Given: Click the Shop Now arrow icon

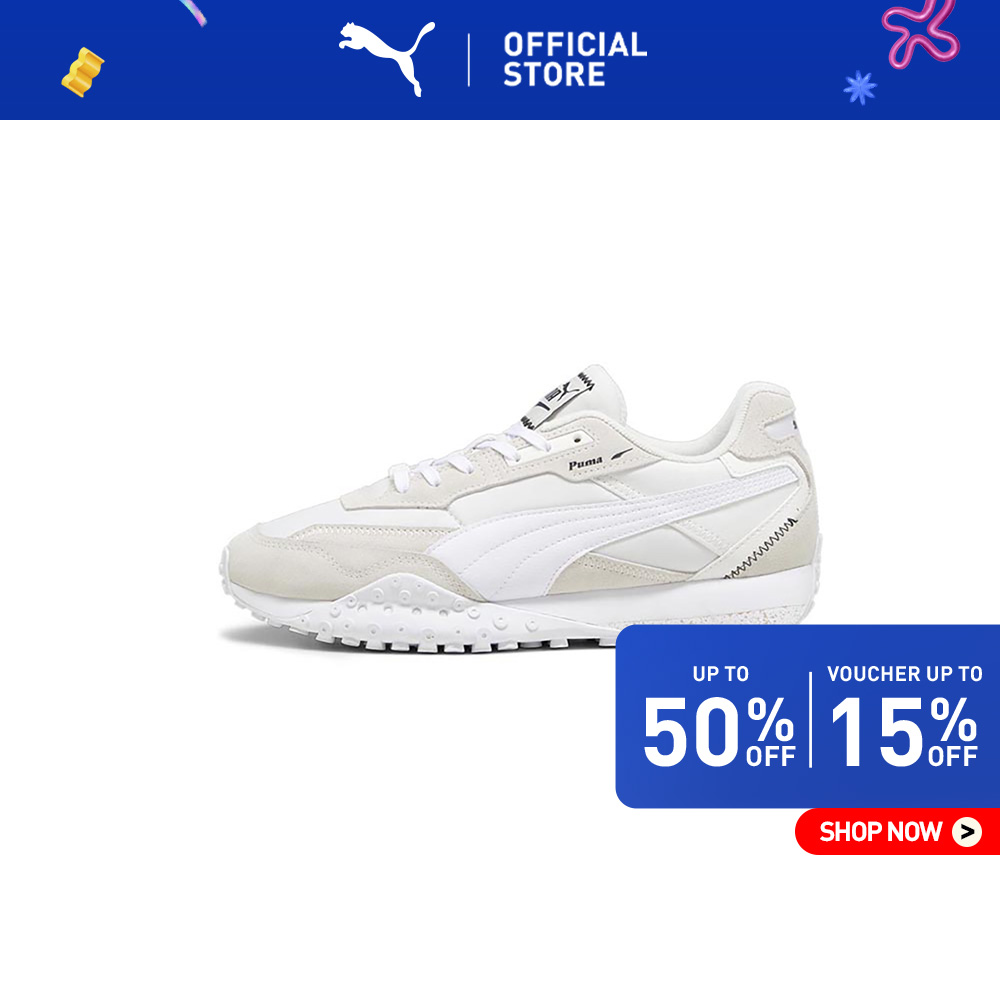Looking at the screenshot, I should click(967, 832).
